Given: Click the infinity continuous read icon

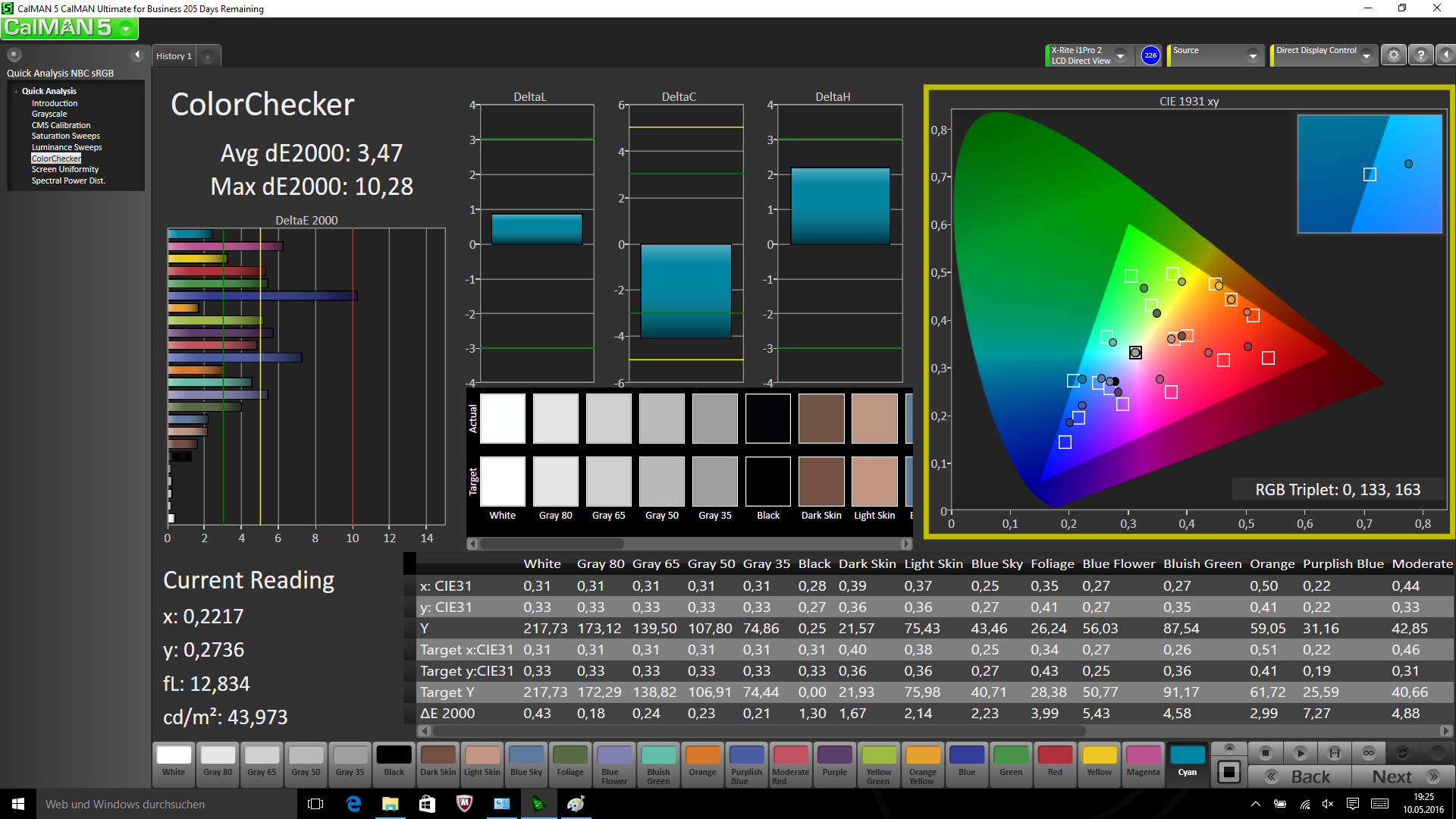Looking at the screenshot, I should (1369, 753).
